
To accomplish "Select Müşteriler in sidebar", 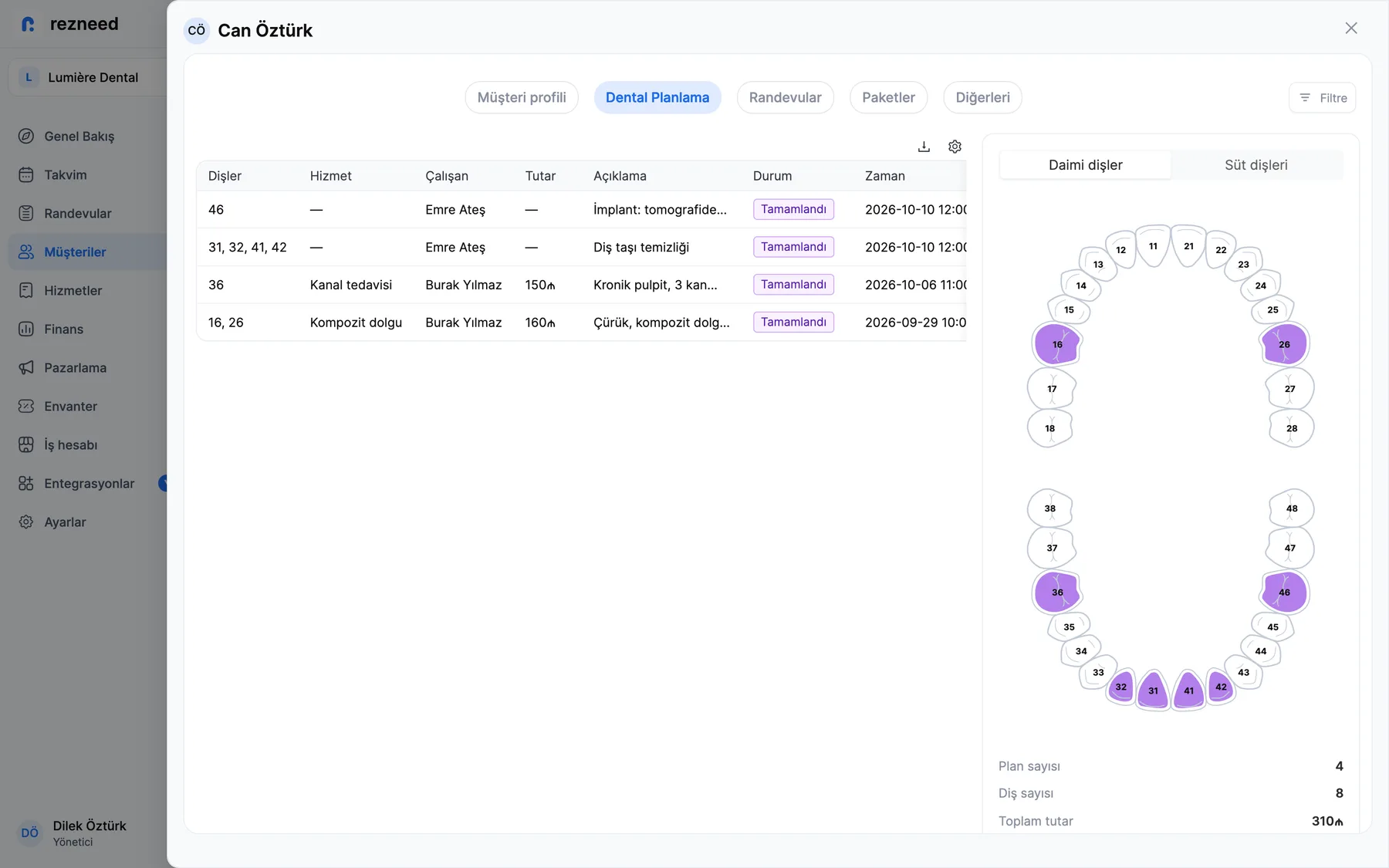I will point(75,252).
